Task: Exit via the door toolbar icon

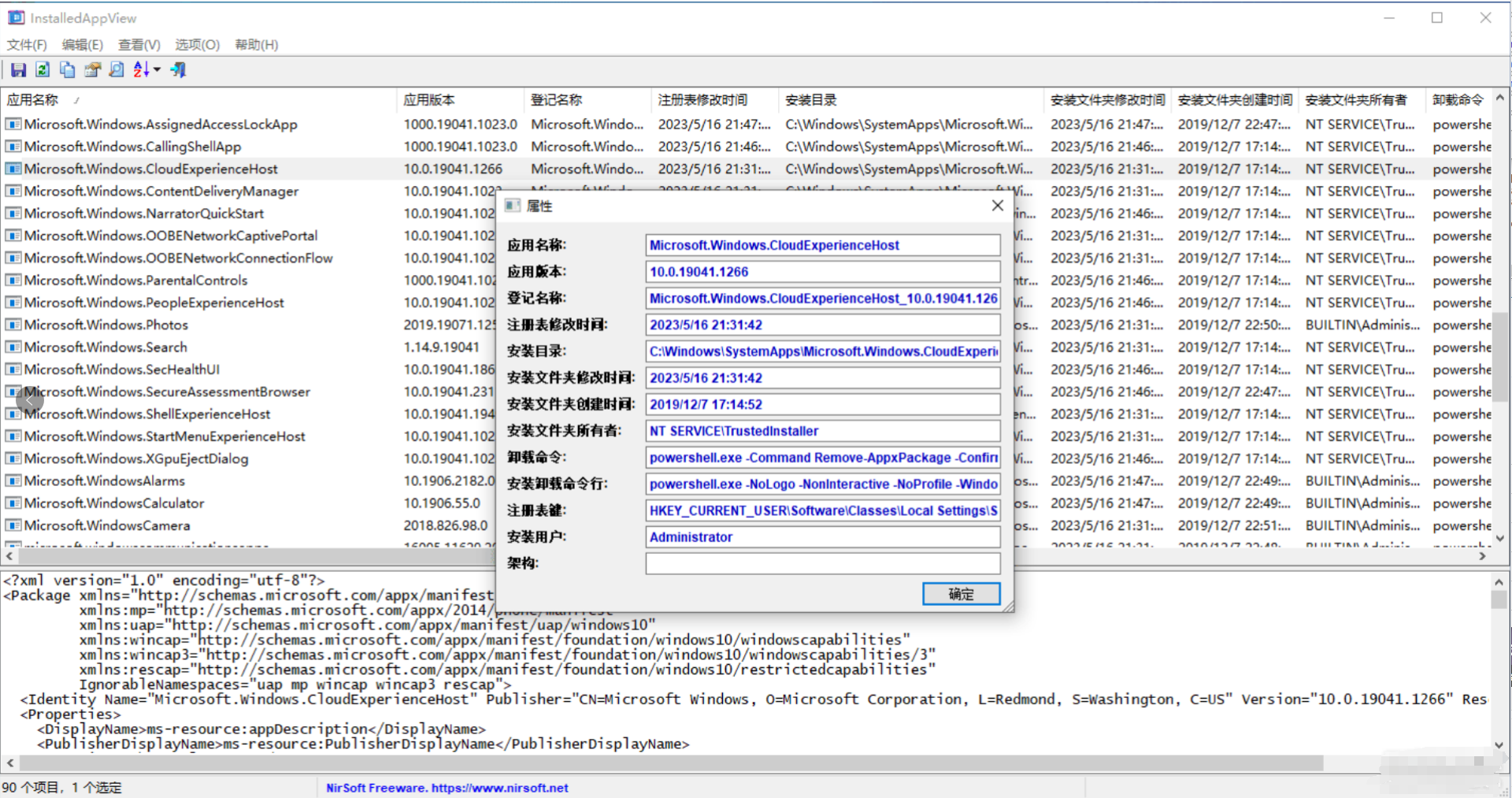Action: [x=177, y=69]
